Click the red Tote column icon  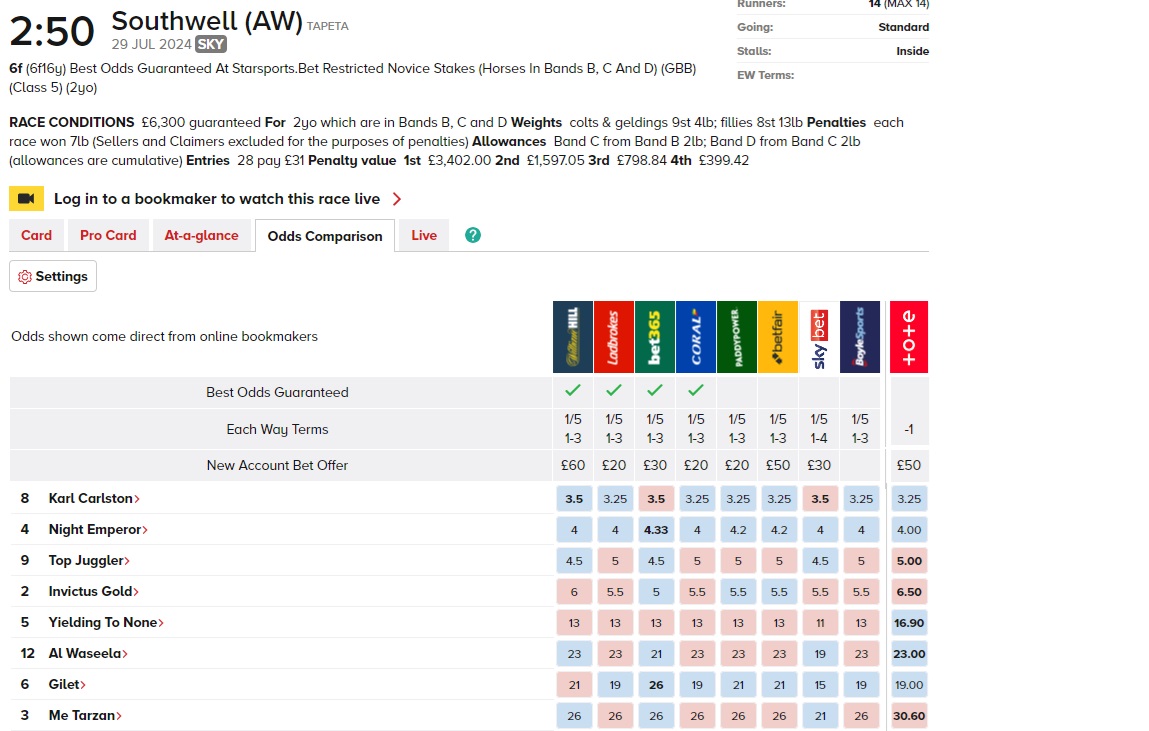pos(908,337)
